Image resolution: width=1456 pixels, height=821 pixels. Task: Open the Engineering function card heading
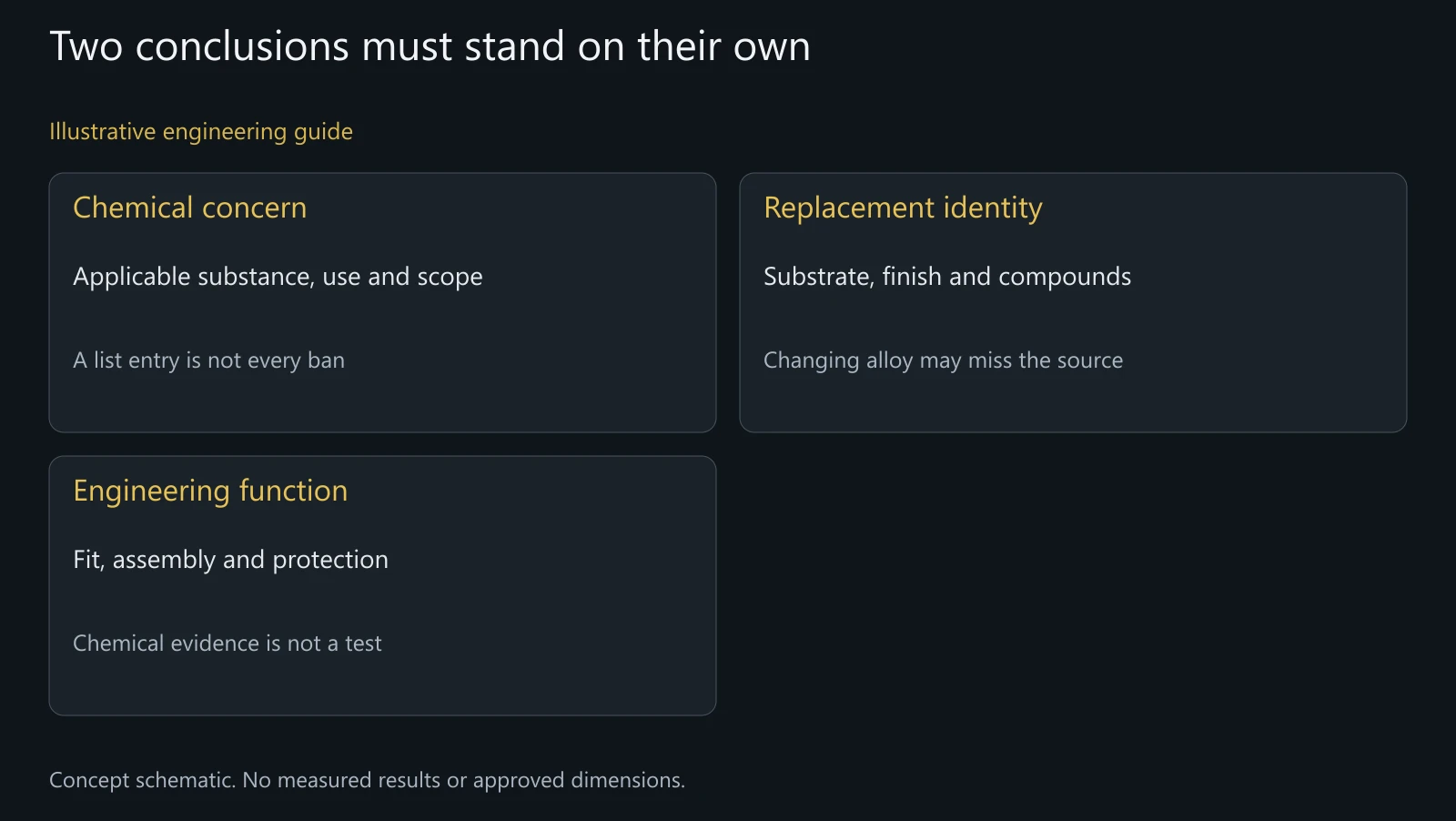210,491
